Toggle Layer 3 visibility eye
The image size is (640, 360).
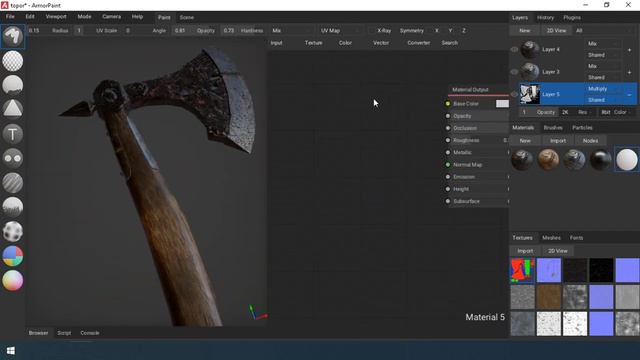(x=514, y=72)
